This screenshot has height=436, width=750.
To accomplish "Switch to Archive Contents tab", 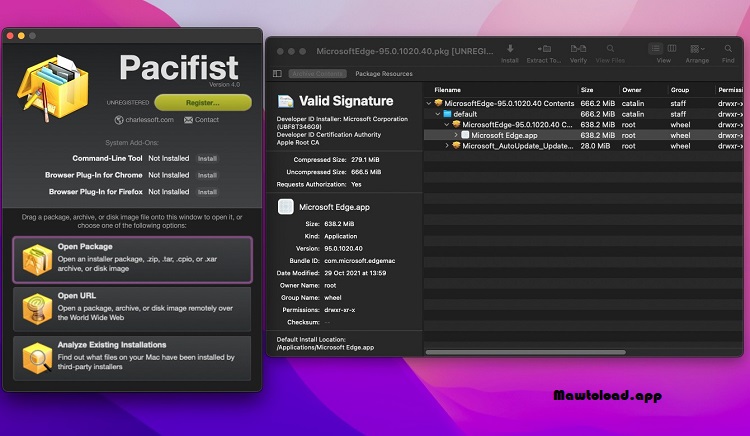I will coord(318,74).
